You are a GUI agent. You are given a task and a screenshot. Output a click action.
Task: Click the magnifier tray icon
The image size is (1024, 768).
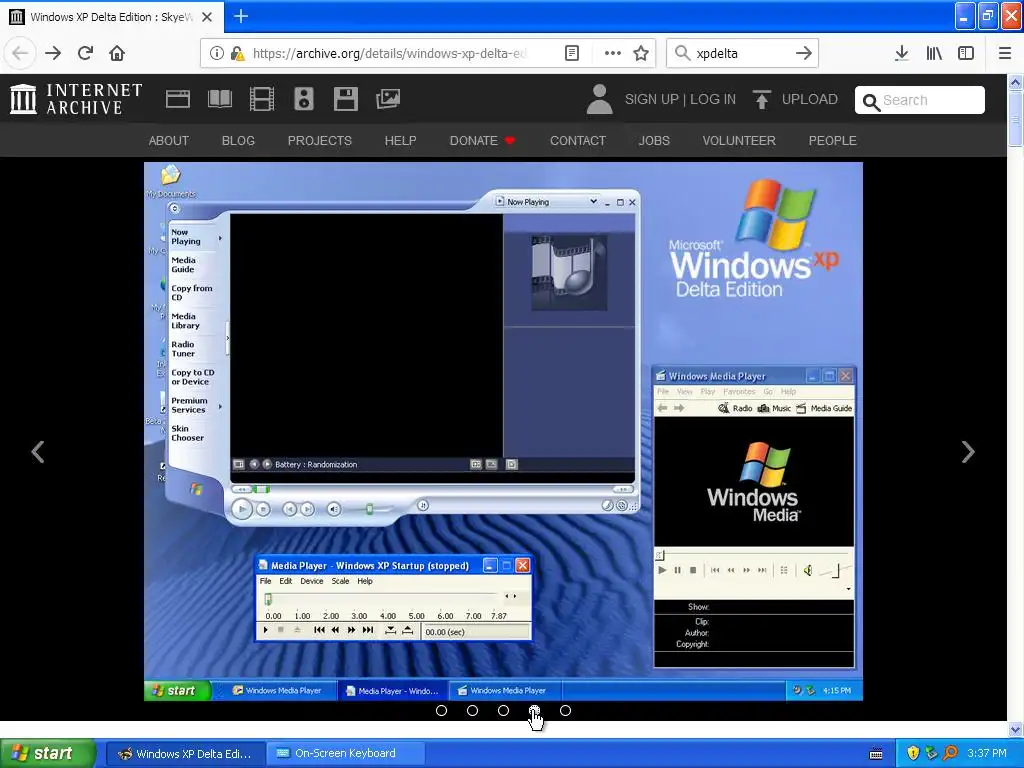point(951,753)
